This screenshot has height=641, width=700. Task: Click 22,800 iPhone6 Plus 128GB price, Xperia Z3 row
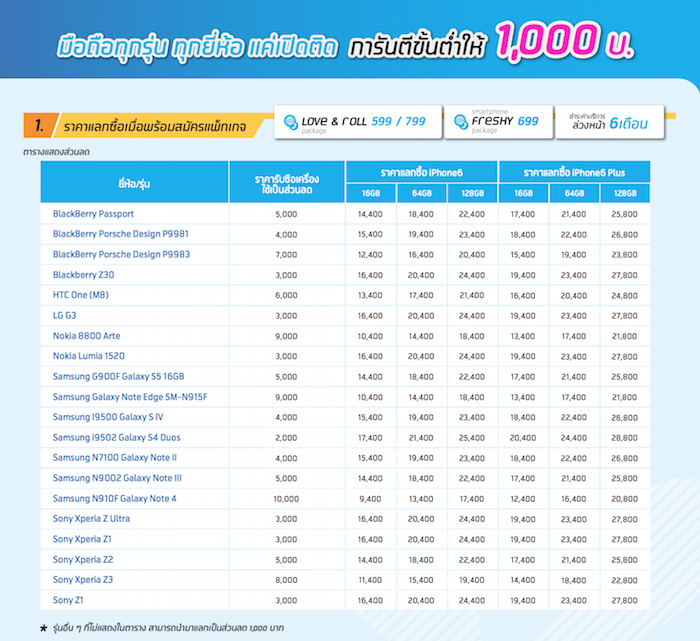pos(625,580)
